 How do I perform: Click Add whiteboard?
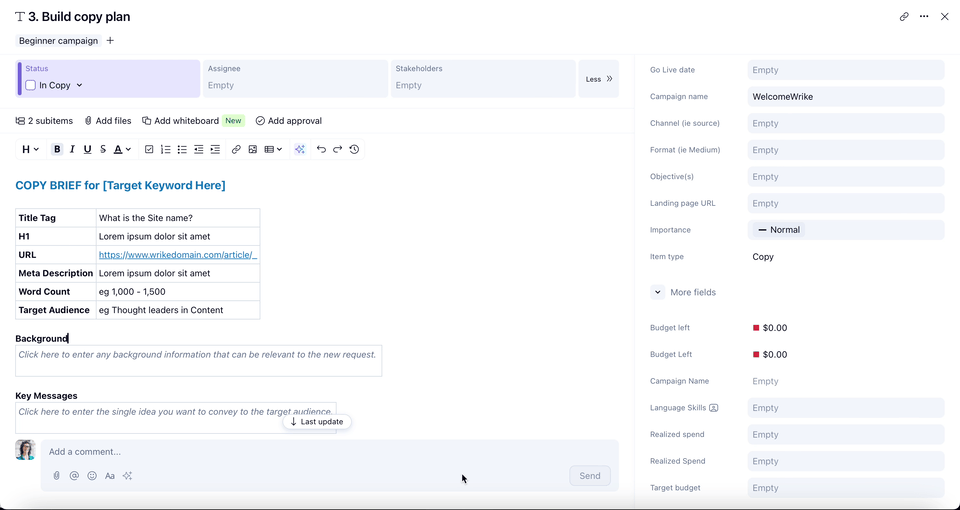tap(180, 121)
